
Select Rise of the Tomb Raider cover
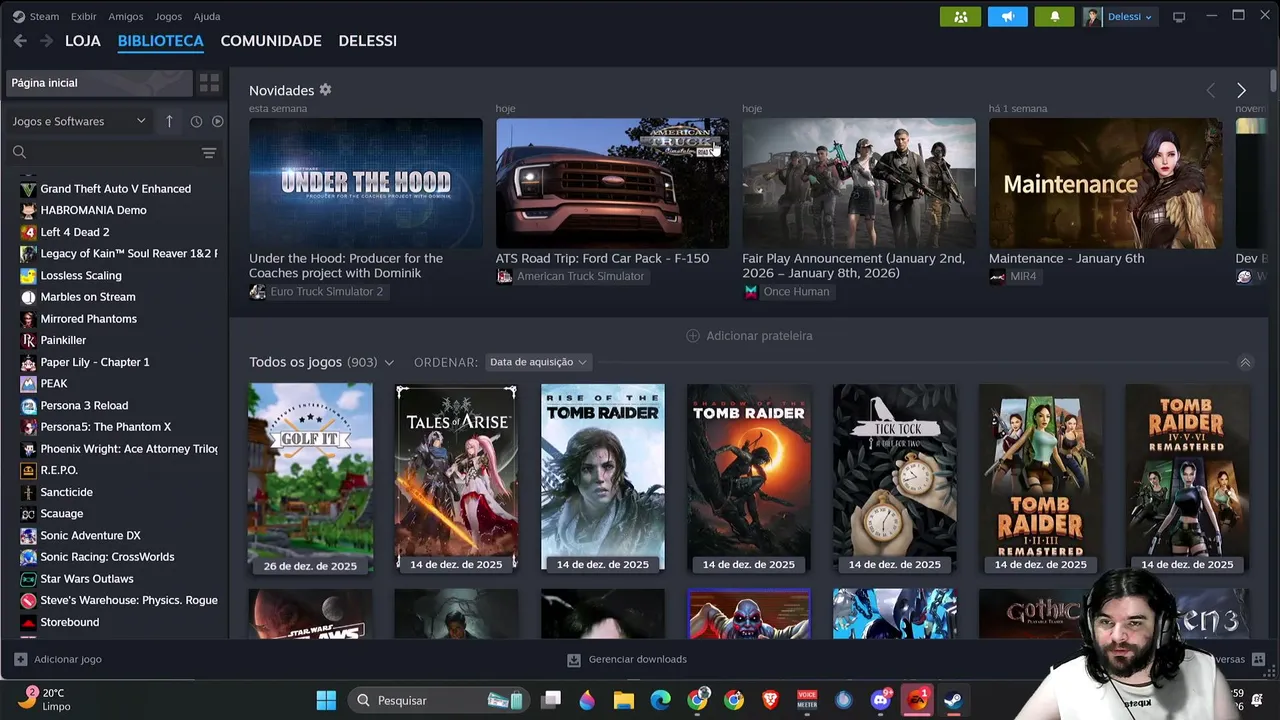(603, 478)
